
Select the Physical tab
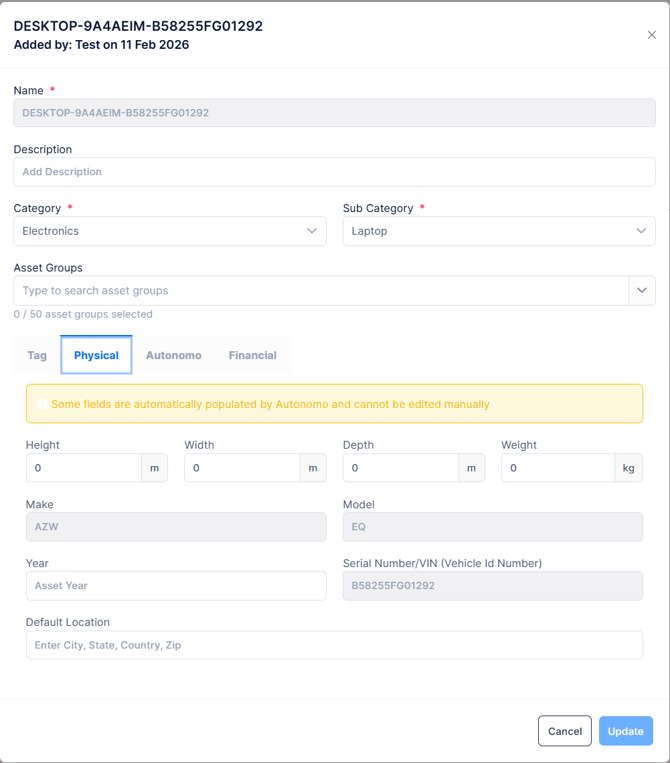[x=96, y=355]
